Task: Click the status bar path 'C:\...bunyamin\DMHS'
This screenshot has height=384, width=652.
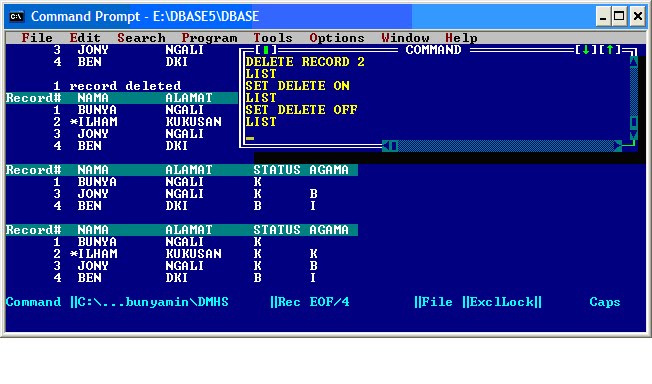Action: [153, 302]
